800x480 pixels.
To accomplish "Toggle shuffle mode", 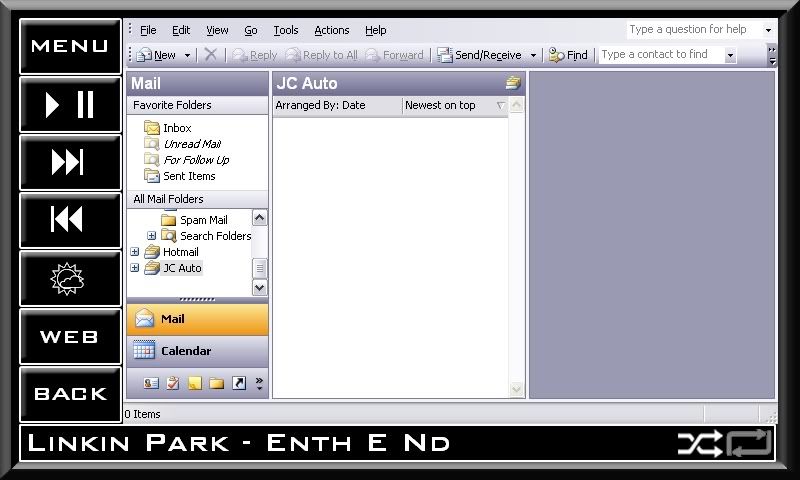I will point(699,443).
